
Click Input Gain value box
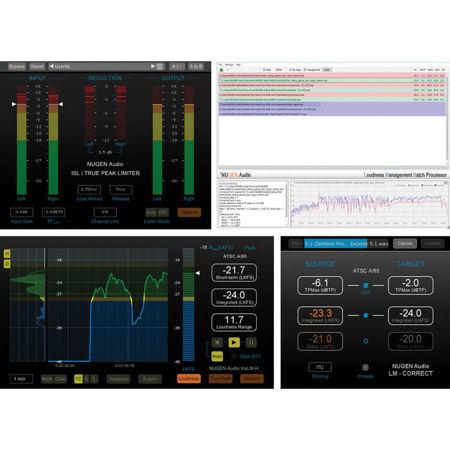[22, 212]
